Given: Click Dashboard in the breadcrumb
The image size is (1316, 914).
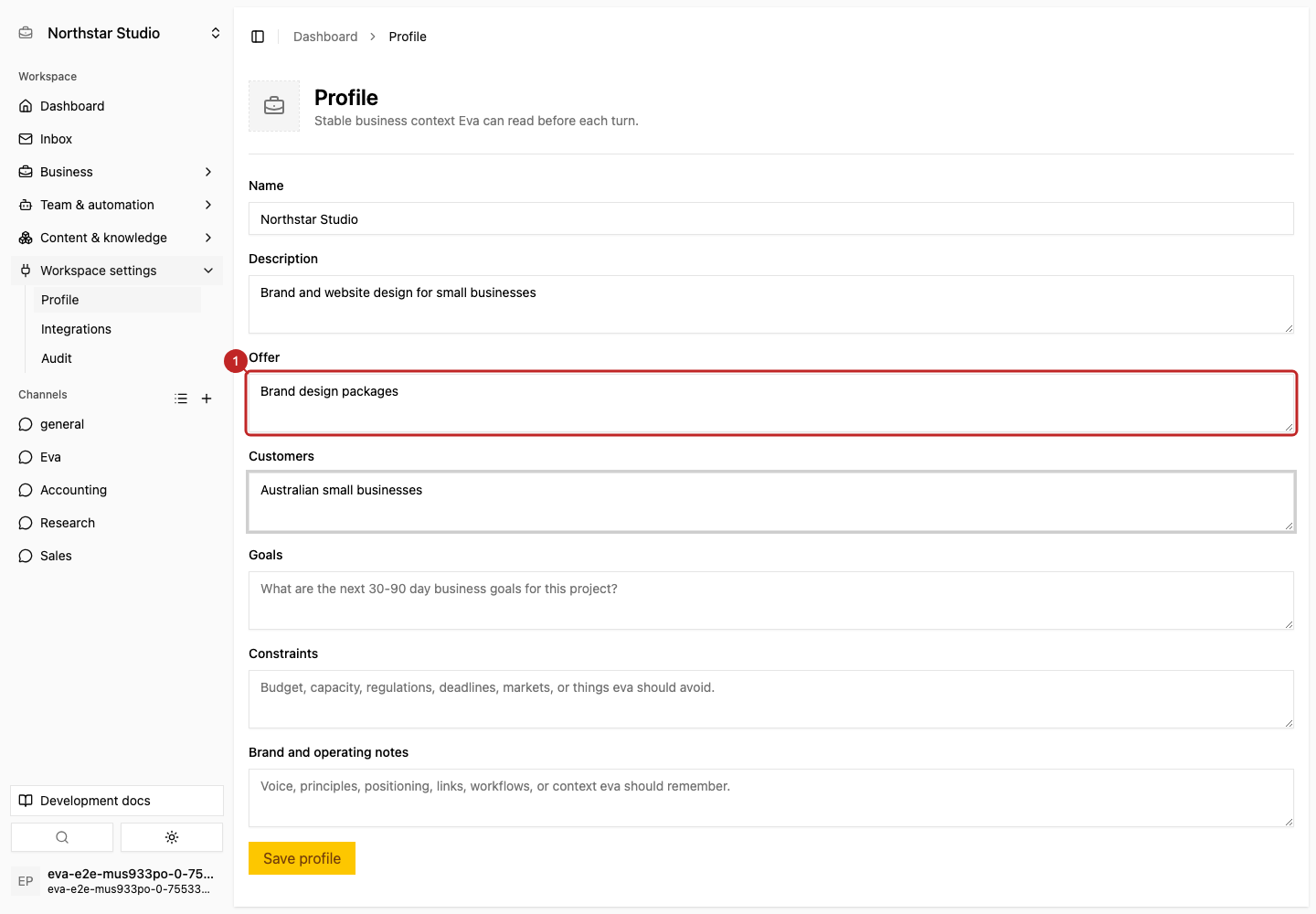Looking at the screenshot, I should (325, 37).
